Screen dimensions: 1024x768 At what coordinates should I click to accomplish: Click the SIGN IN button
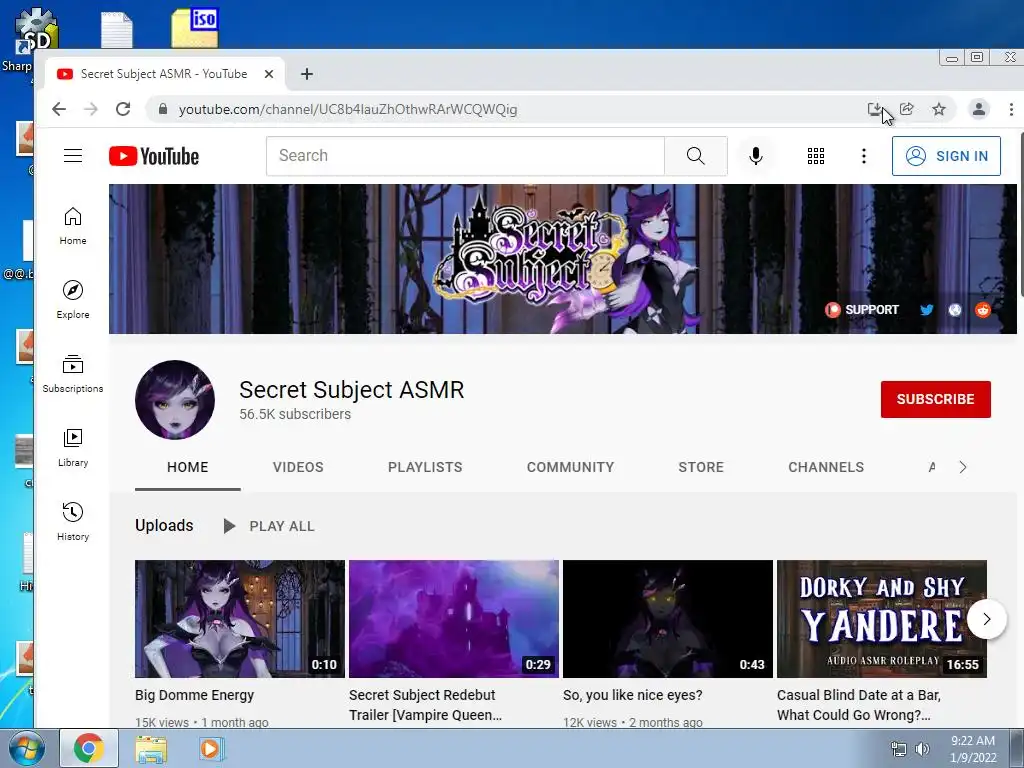946,155
